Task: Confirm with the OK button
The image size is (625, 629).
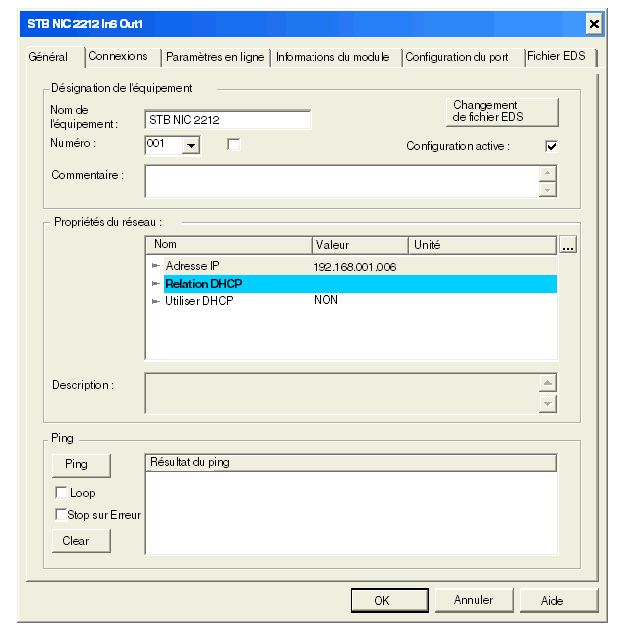Action: [390, 601]
